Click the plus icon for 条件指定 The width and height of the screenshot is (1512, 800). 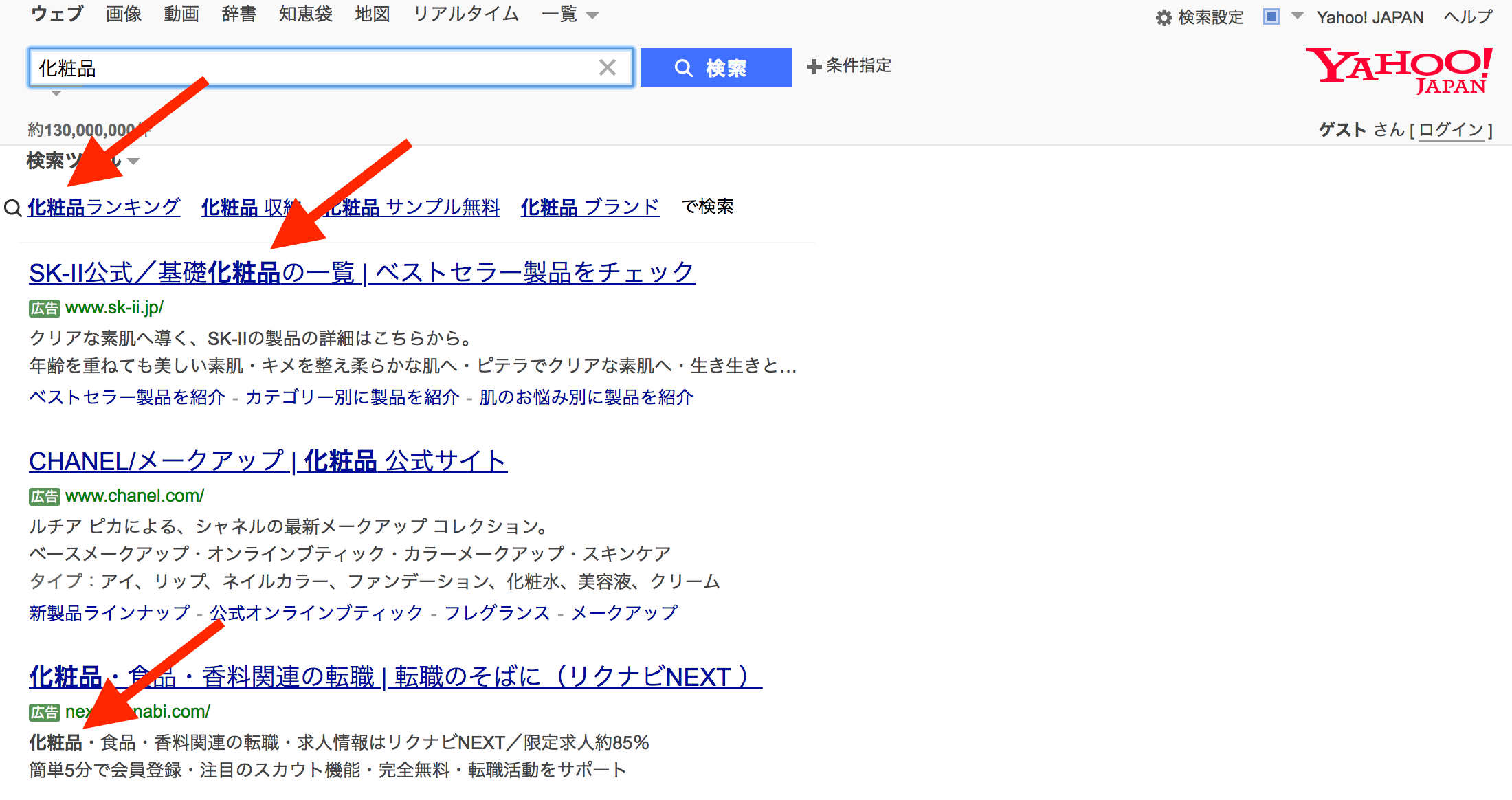click(x=814, y=67)
